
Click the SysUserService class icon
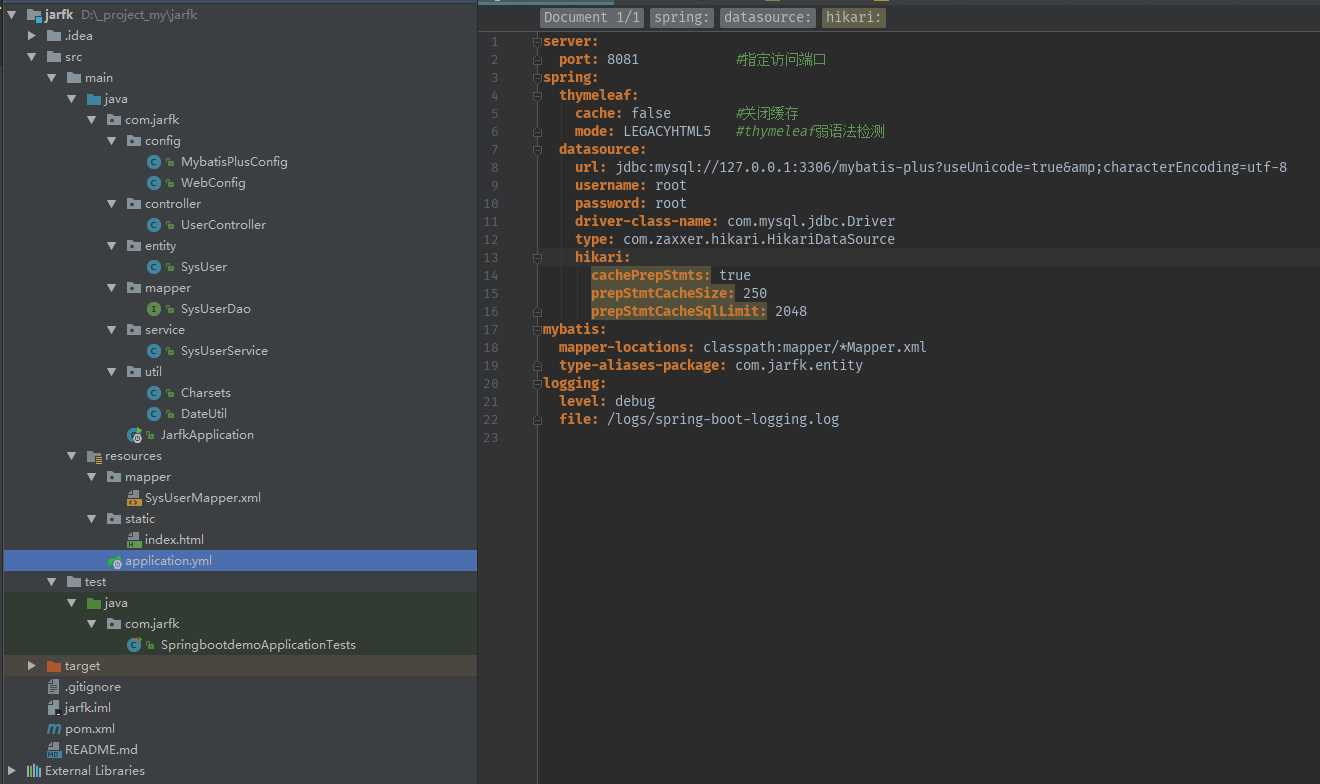pos(154,351)
